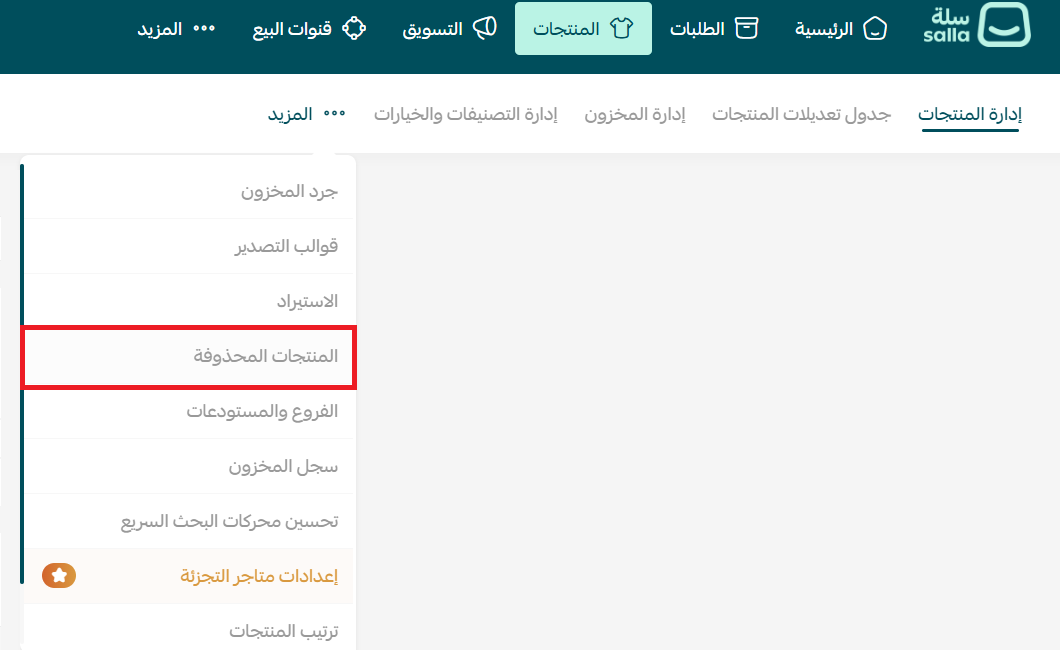Click the home icon beside الرئيسية
The width and height of the screenshot is (1060, 650).
875,28
